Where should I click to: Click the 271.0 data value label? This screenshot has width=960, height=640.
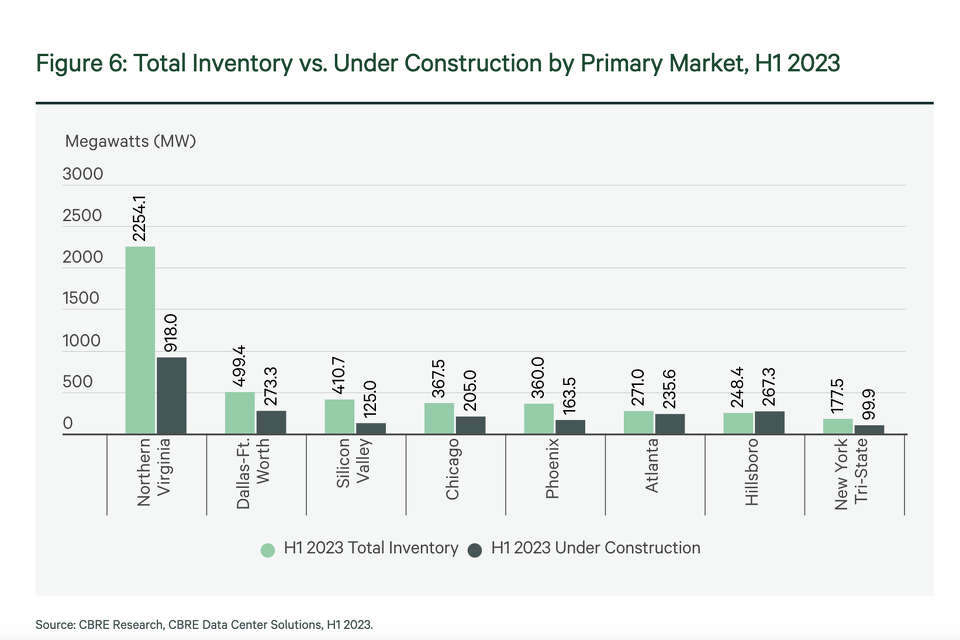point(638,387)
